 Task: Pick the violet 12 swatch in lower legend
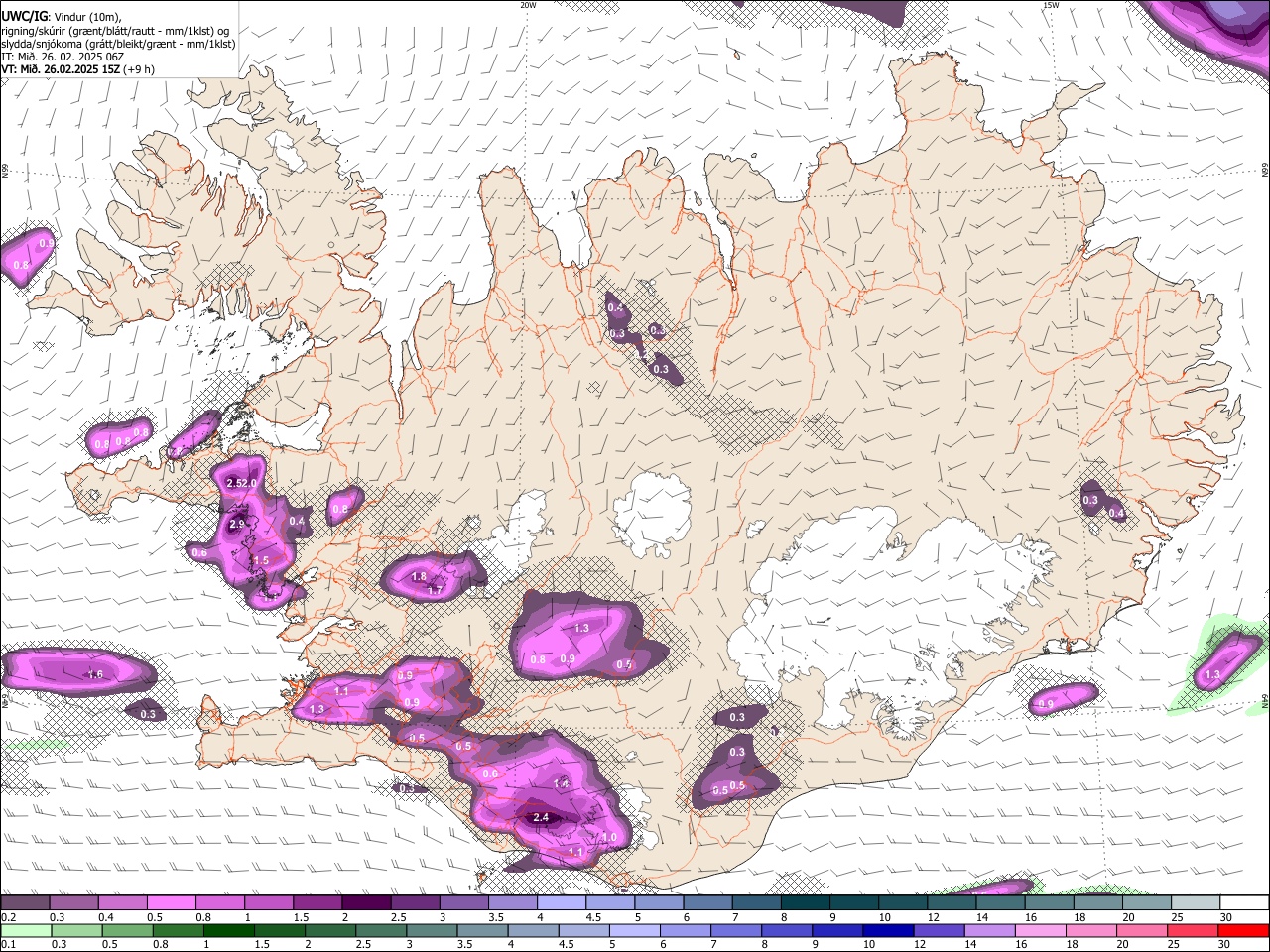point(939,931)
